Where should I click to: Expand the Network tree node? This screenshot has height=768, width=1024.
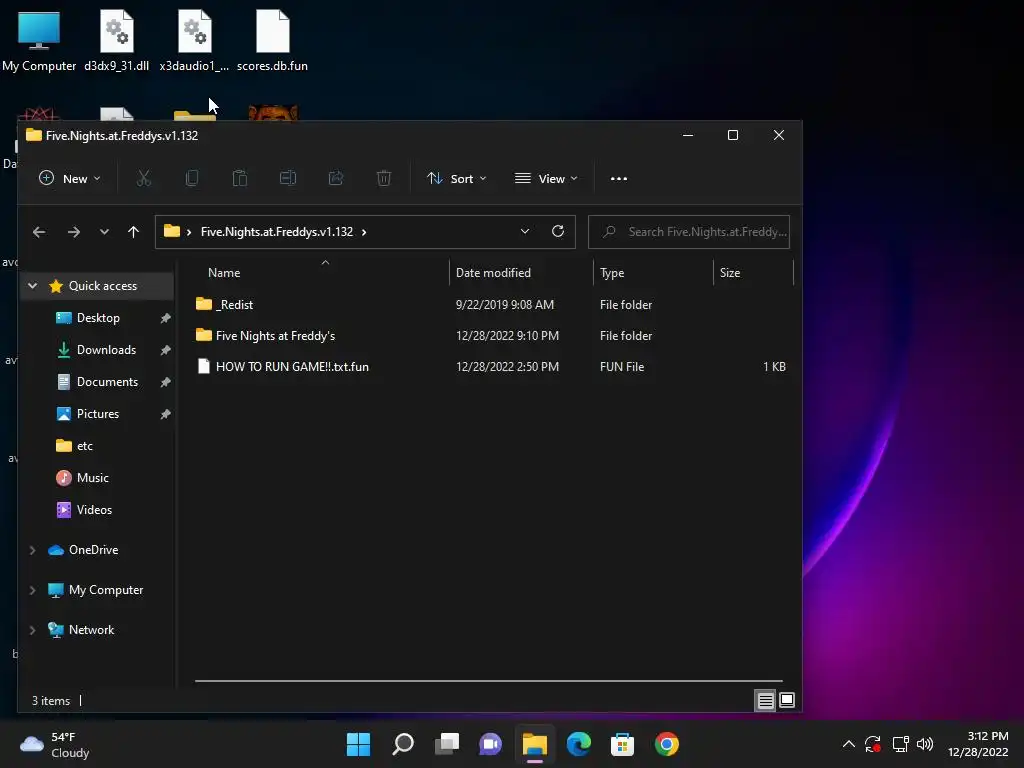(x=33, y=630)
